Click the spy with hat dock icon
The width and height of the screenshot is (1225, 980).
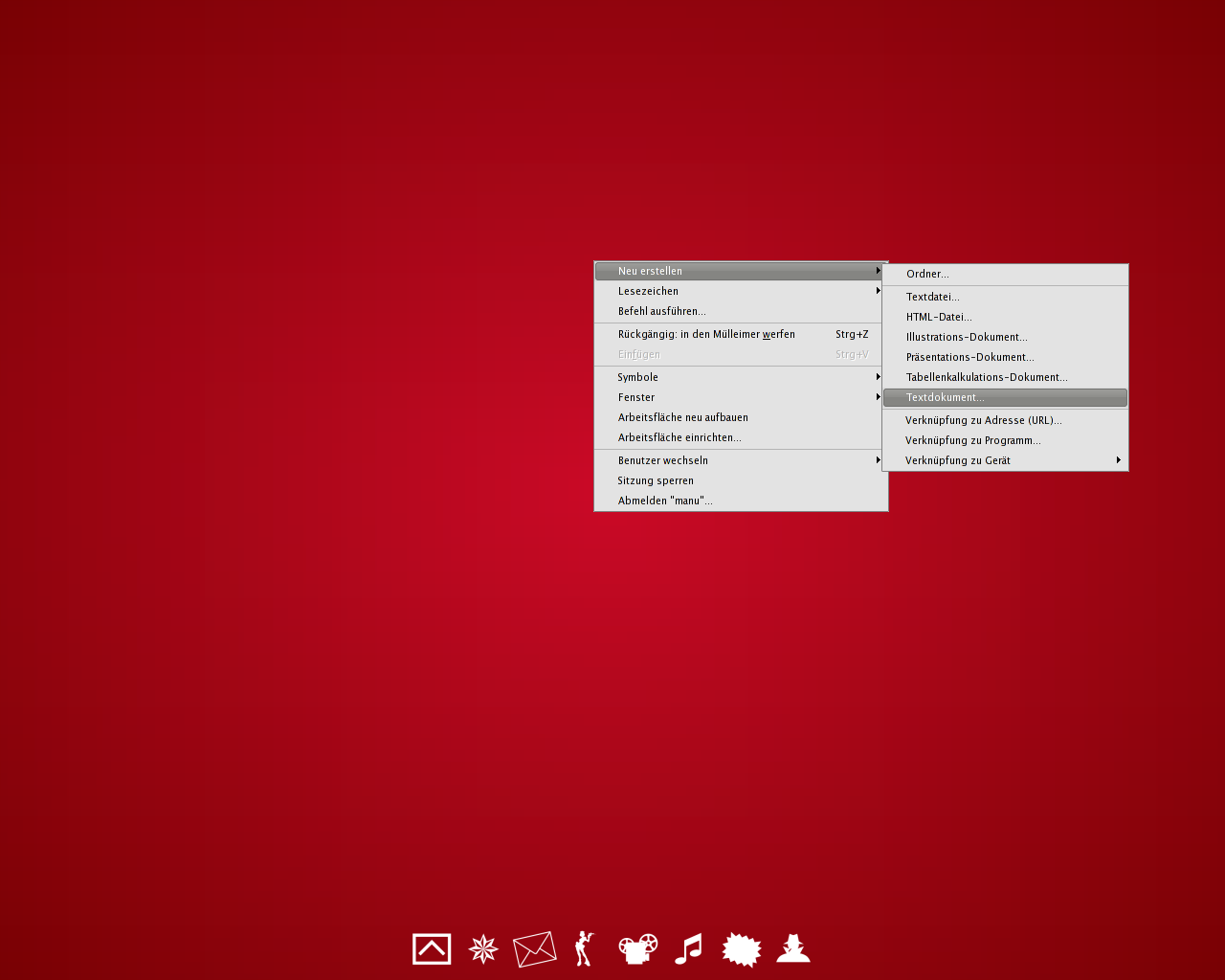(793, 948)
